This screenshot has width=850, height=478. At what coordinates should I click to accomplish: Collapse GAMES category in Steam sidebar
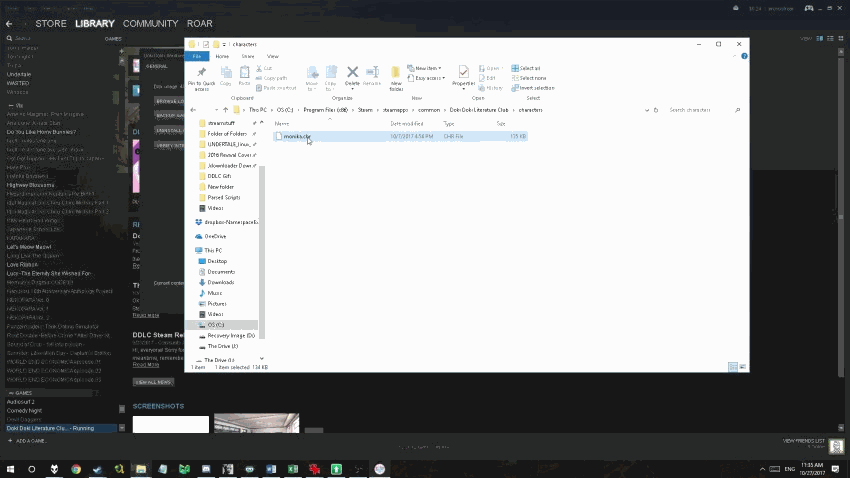[10, 393]
